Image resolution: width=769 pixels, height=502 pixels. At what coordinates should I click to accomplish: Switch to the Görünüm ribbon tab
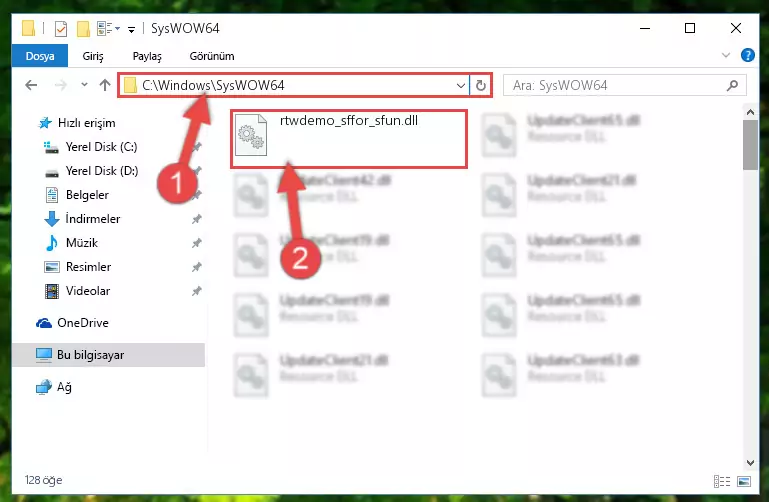(212, 56)
